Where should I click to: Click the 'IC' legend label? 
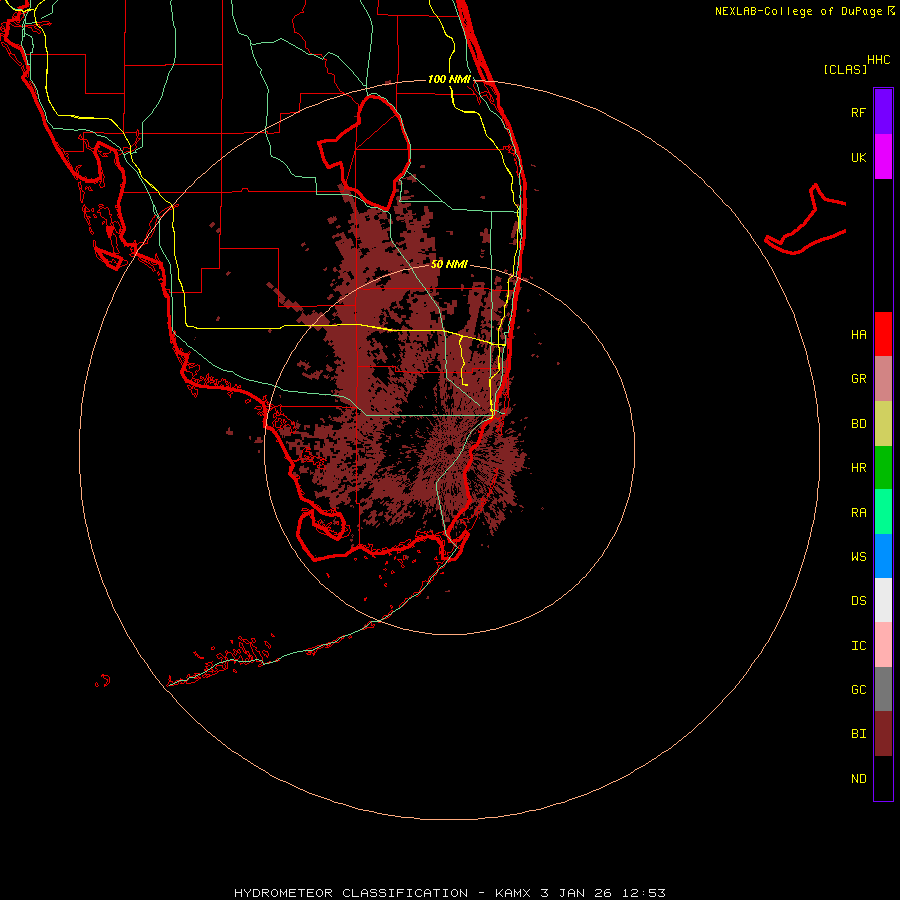(858, 646)
